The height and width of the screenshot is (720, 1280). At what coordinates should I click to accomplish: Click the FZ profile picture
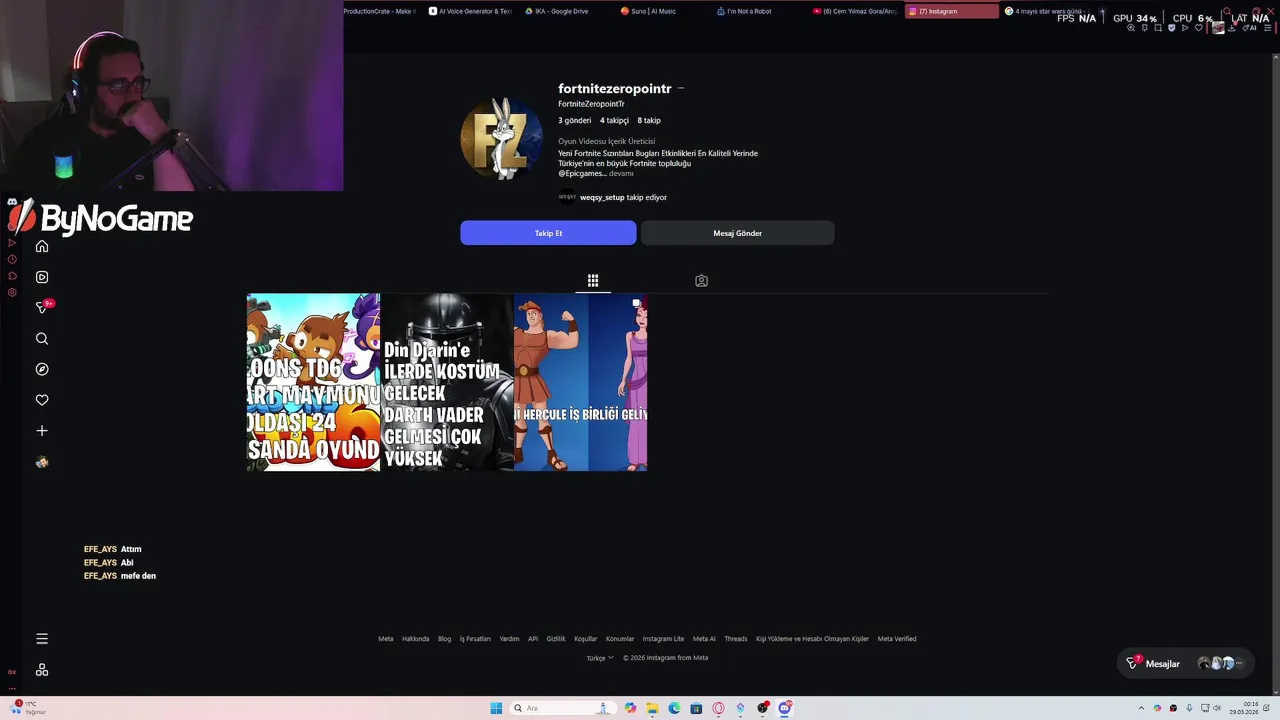click(x=501, y=139)
